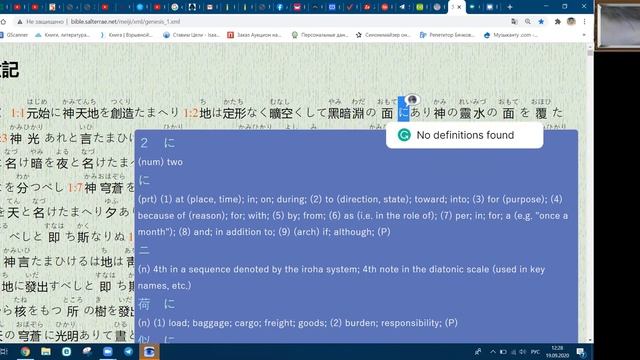Click the 'load; baggage; cargo' definition line
The height and width of the screenshot is (360, 640).
(x=298, y=323)
